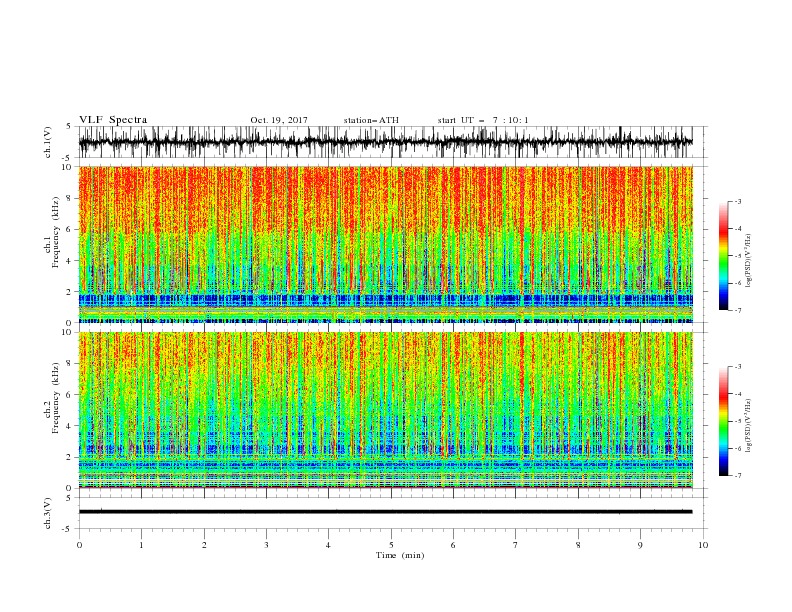Image resolution: width=792 pixels, height=612 pixels.
Task: Click the 'ch.1(V)' axis label
Action: (48, 142)
